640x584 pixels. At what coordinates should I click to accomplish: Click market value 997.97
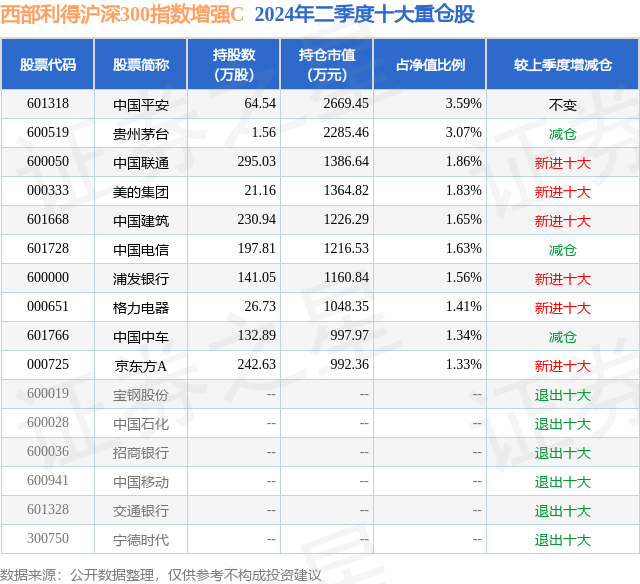[349, 335]
